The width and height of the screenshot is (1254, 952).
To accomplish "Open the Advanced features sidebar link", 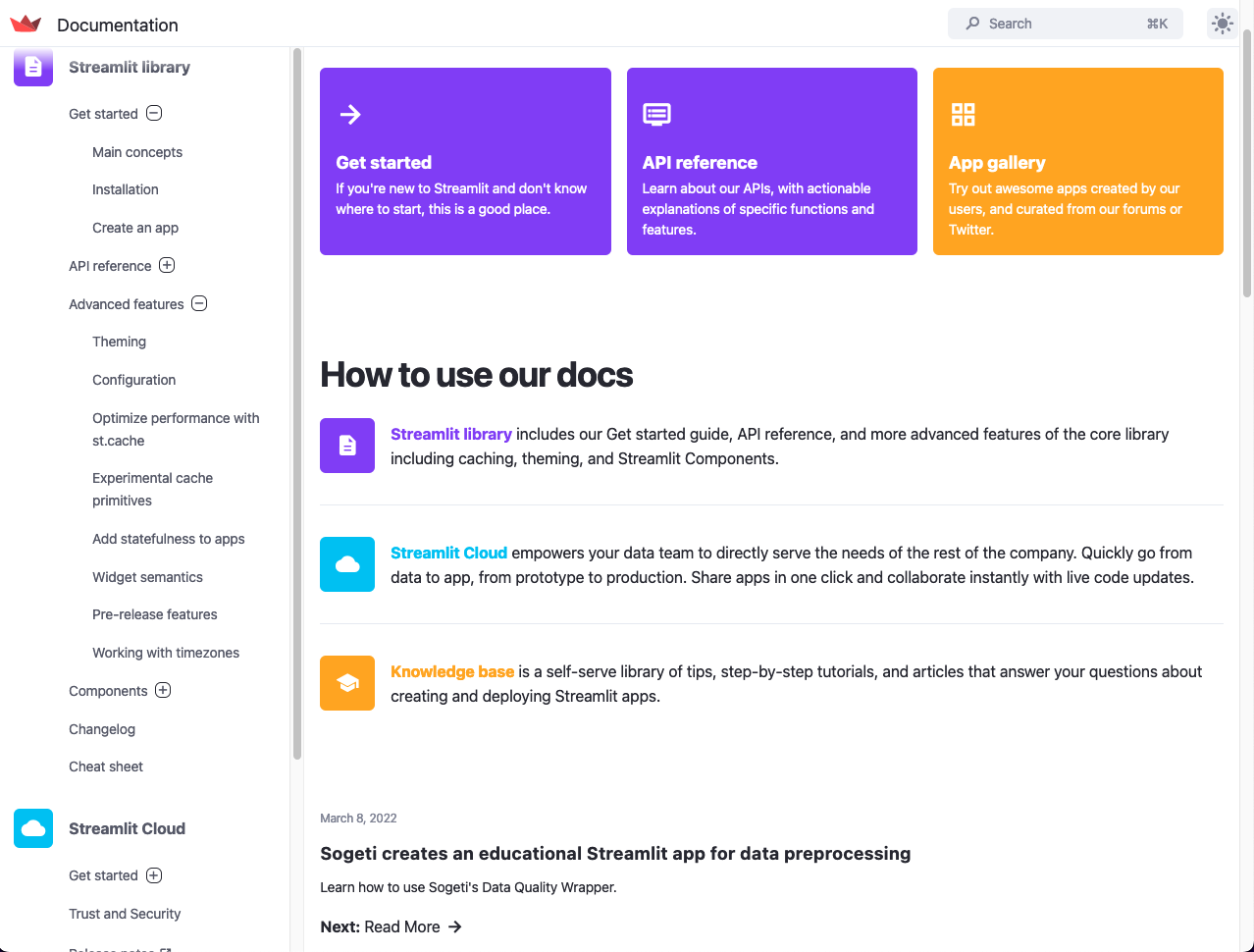I will [127, 304].
